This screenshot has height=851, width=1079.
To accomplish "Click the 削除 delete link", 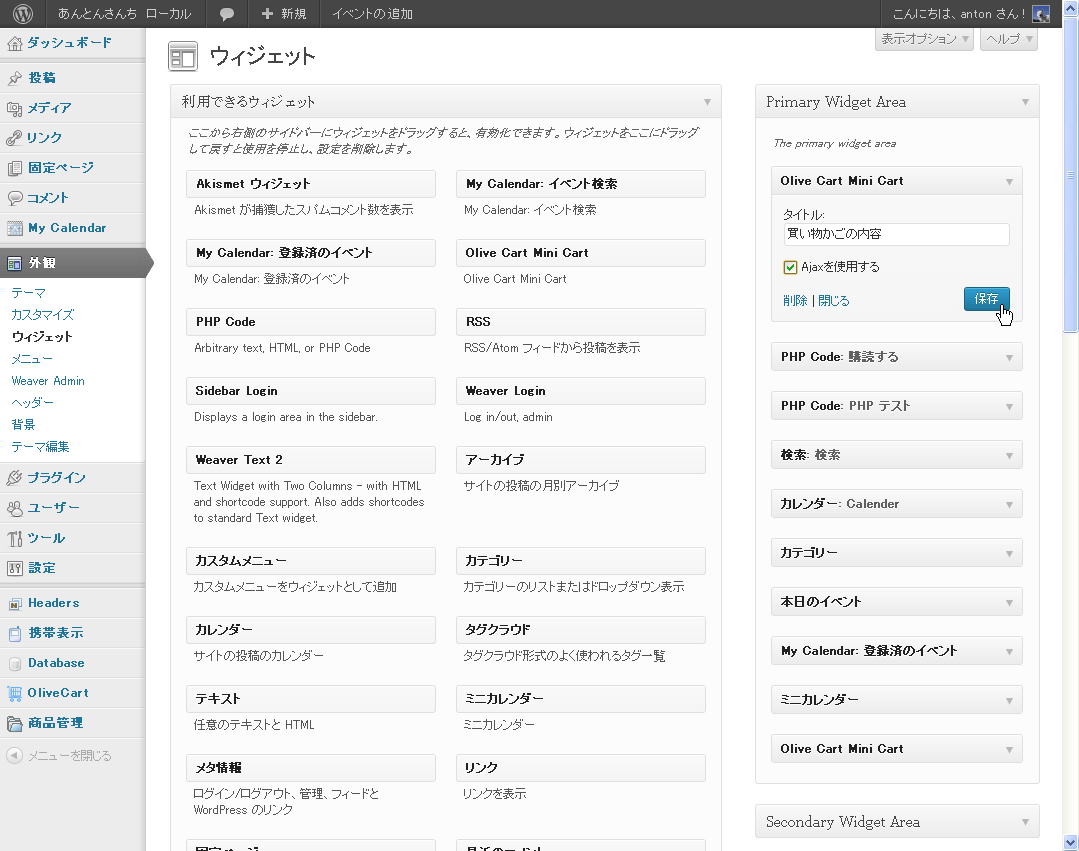I will pos(795,301).
